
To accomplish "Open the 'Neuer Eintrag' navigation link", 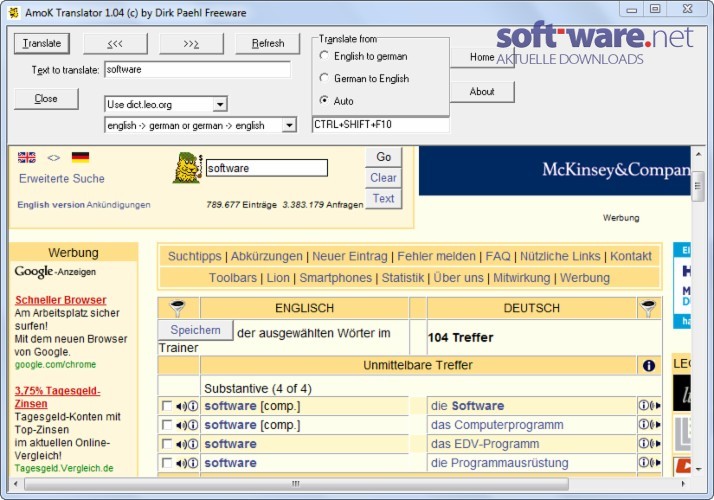I will pyautogui.click(x=350, y=256).
